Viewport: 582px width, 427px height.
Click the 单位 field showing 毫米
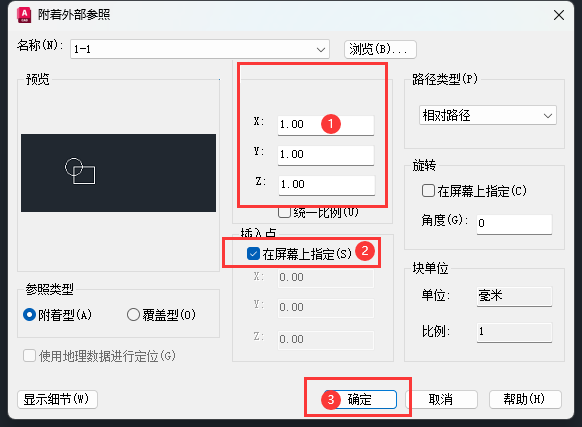[514, 296]
